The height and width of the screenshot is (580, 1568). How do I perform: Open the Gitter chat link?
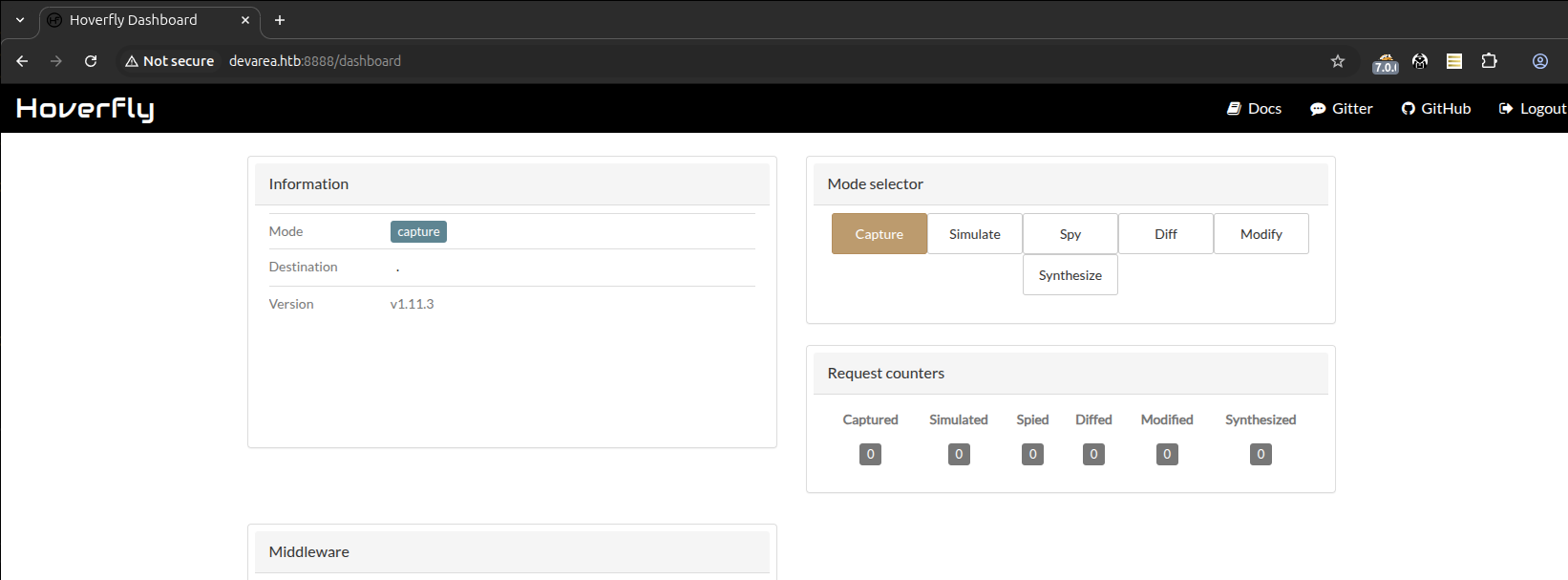[1341, 109]
